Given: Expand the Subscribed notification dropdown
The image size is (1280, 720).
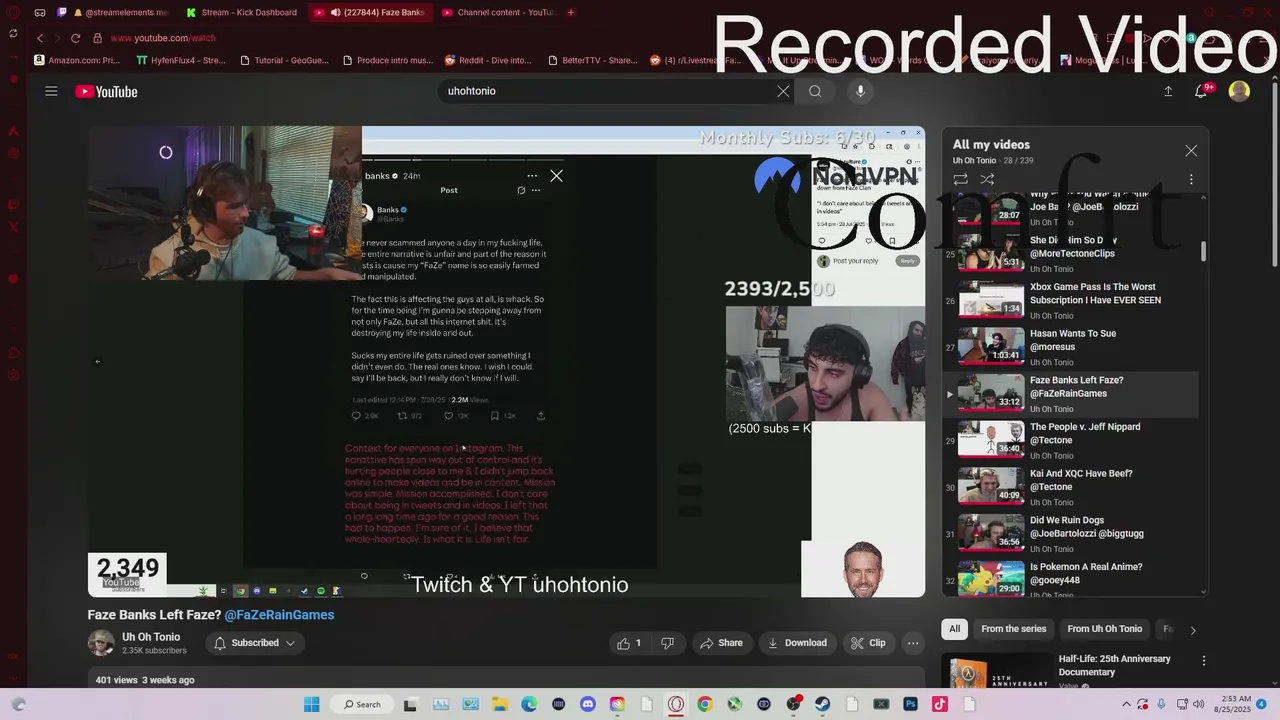Looking at the screenshot, I should 255,643.
